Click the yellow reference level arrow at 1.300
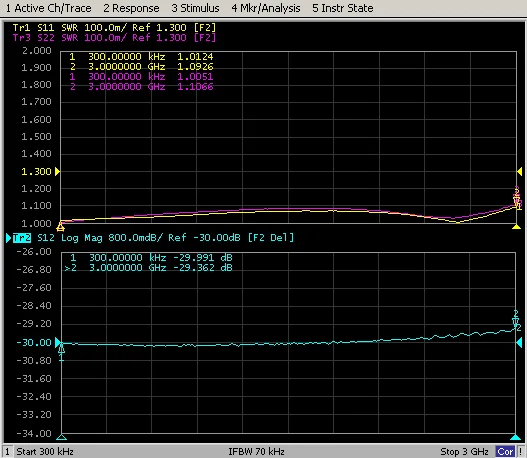 click(x=57, y=172)
